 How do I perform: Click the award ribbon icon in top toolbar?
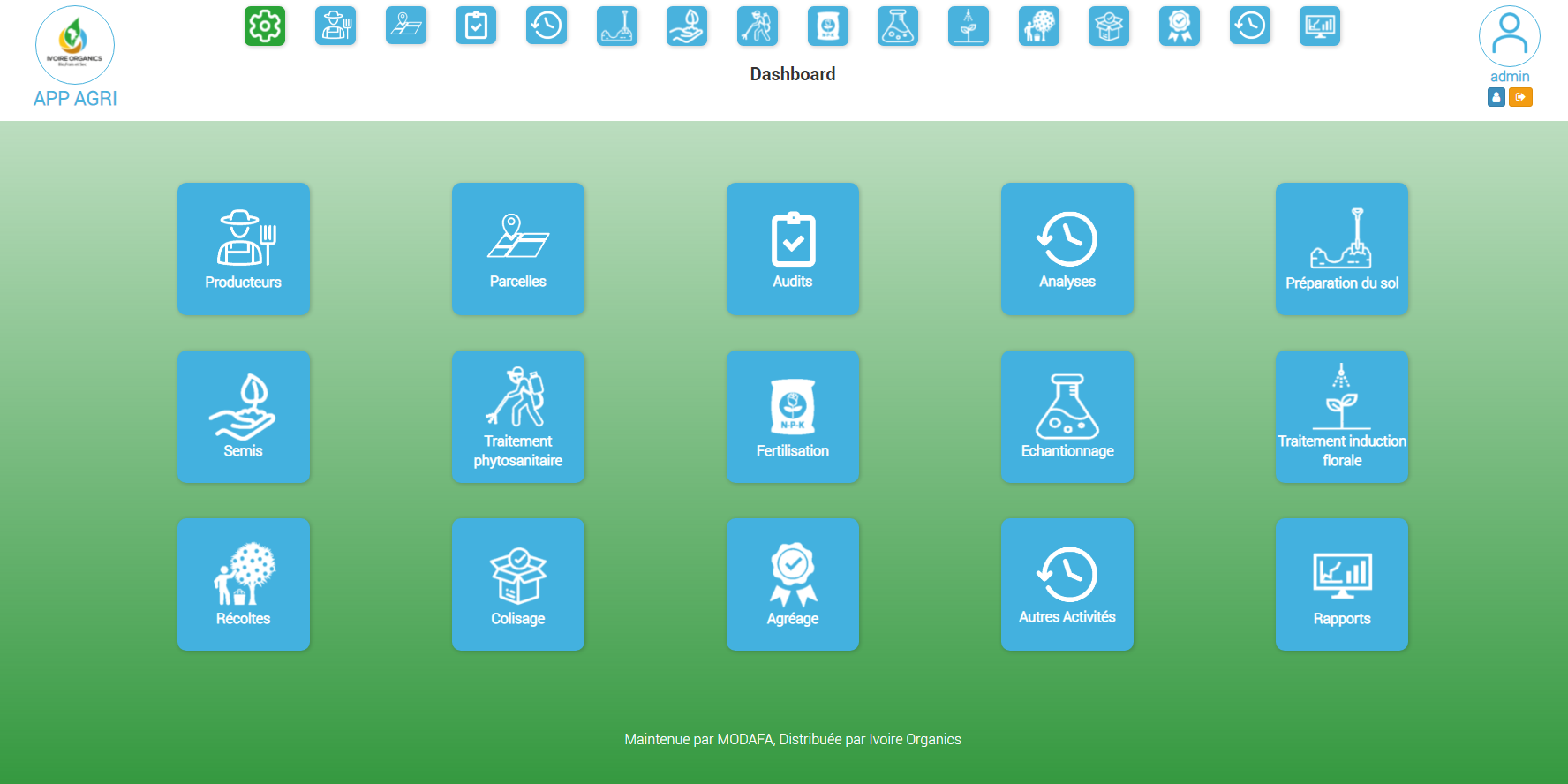(1180, 26)
